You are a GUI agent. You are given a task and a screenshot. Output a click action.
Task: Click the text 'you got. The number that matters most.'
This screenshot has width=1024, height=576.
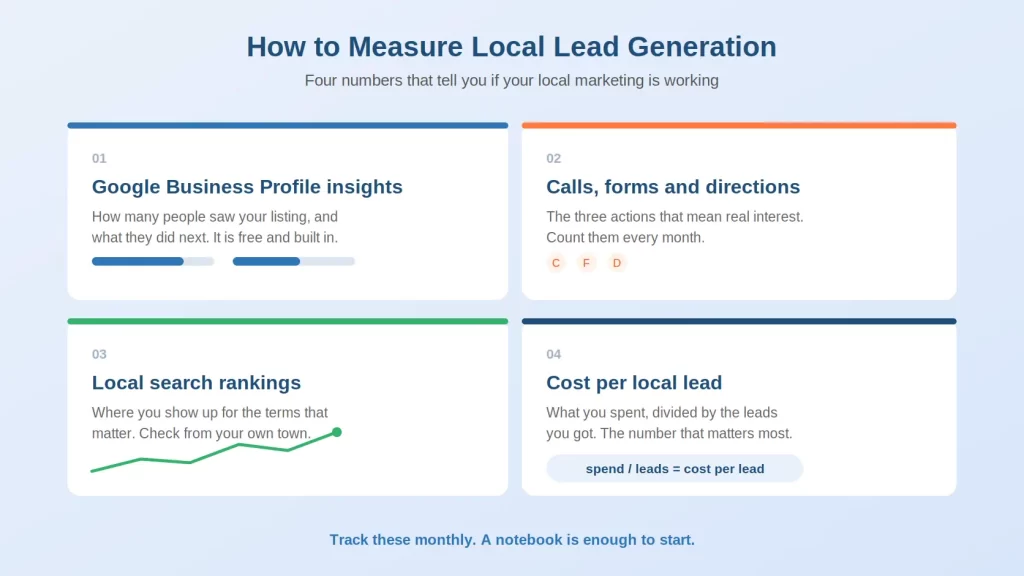[x=669, y=434]
